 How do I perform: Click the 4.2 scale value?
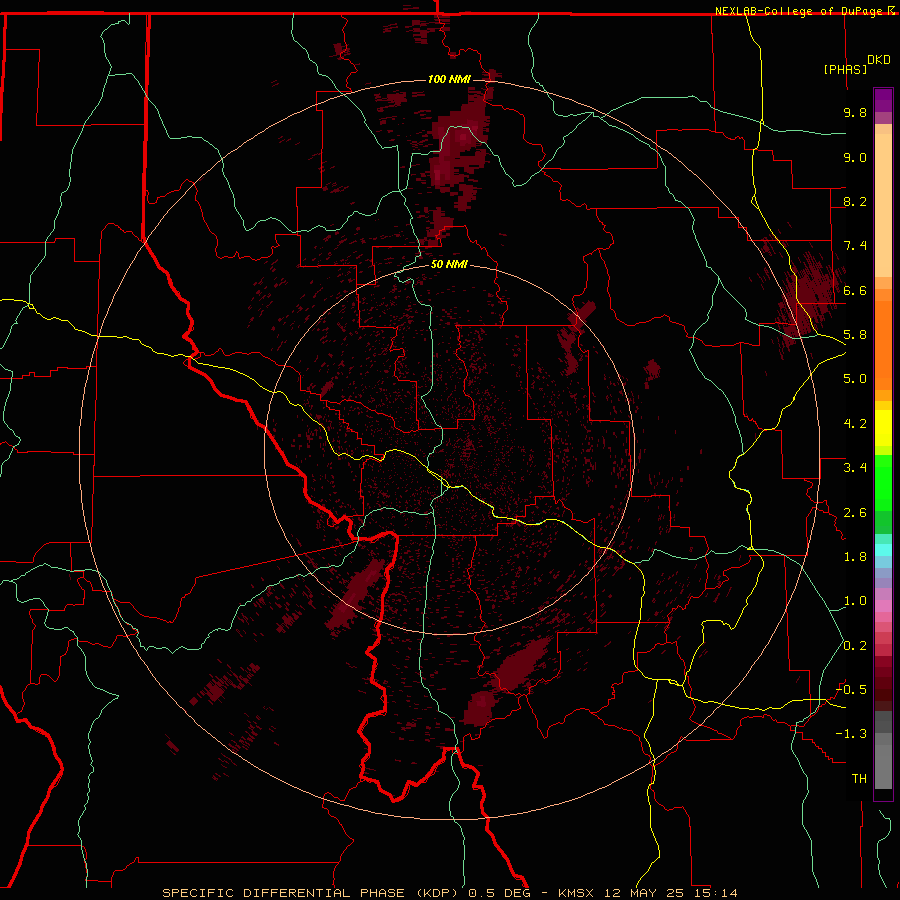(x=855, y=424)
